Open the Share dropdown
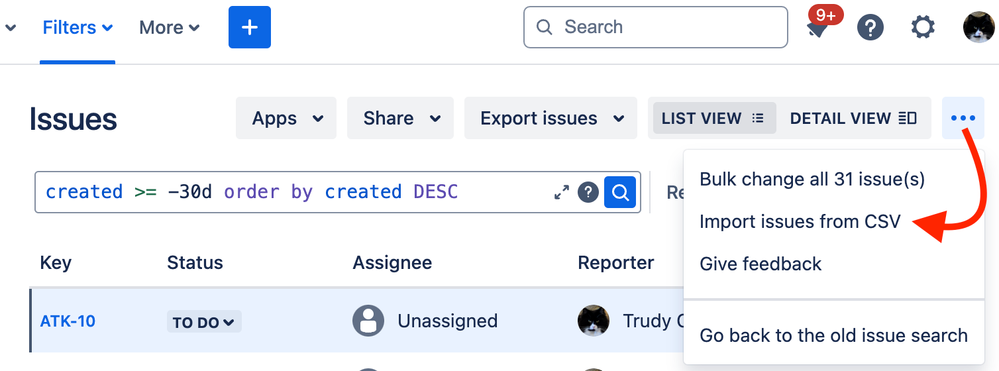999x371 pixels. click(x=400, y=118)
